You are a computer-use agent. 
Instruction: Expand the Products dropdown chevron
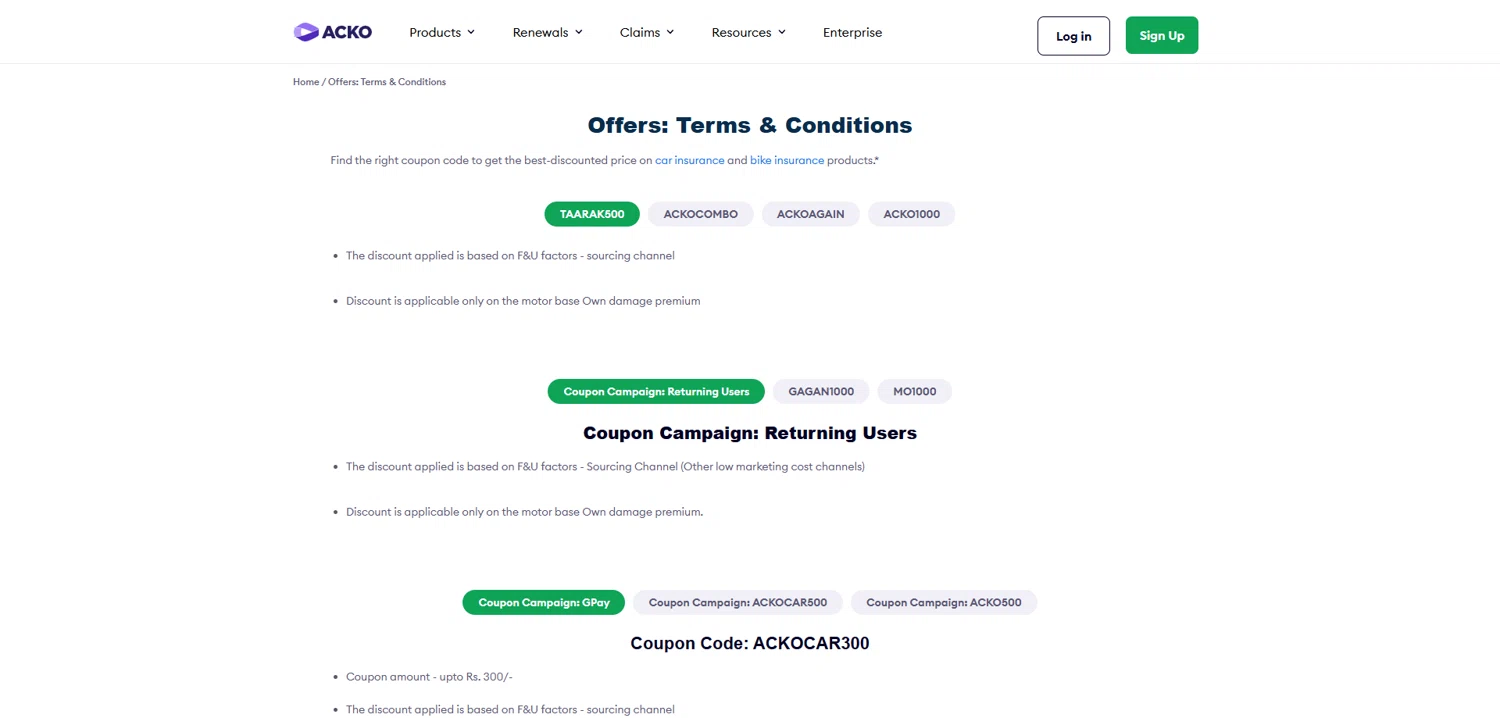tap(471, 32)
